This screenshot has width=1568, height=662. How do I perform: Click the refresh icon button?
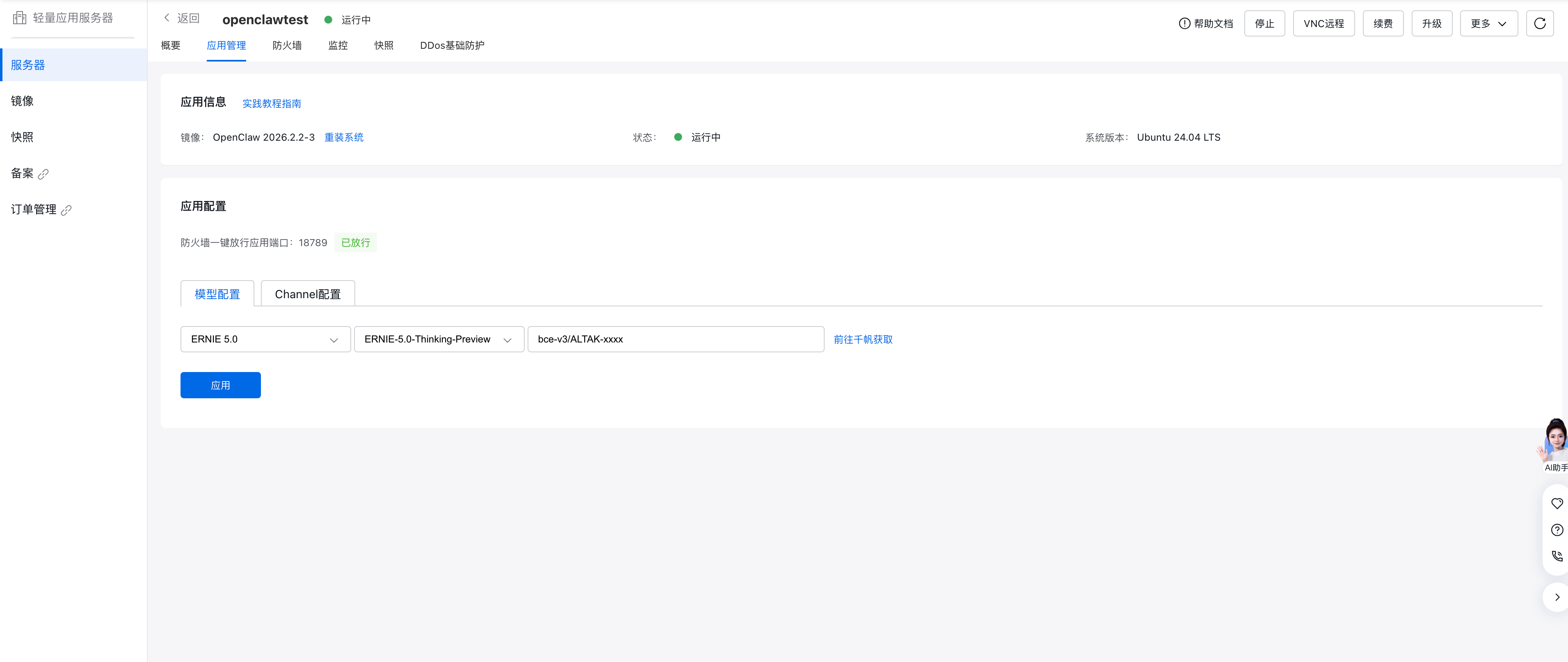[1539, 24]
